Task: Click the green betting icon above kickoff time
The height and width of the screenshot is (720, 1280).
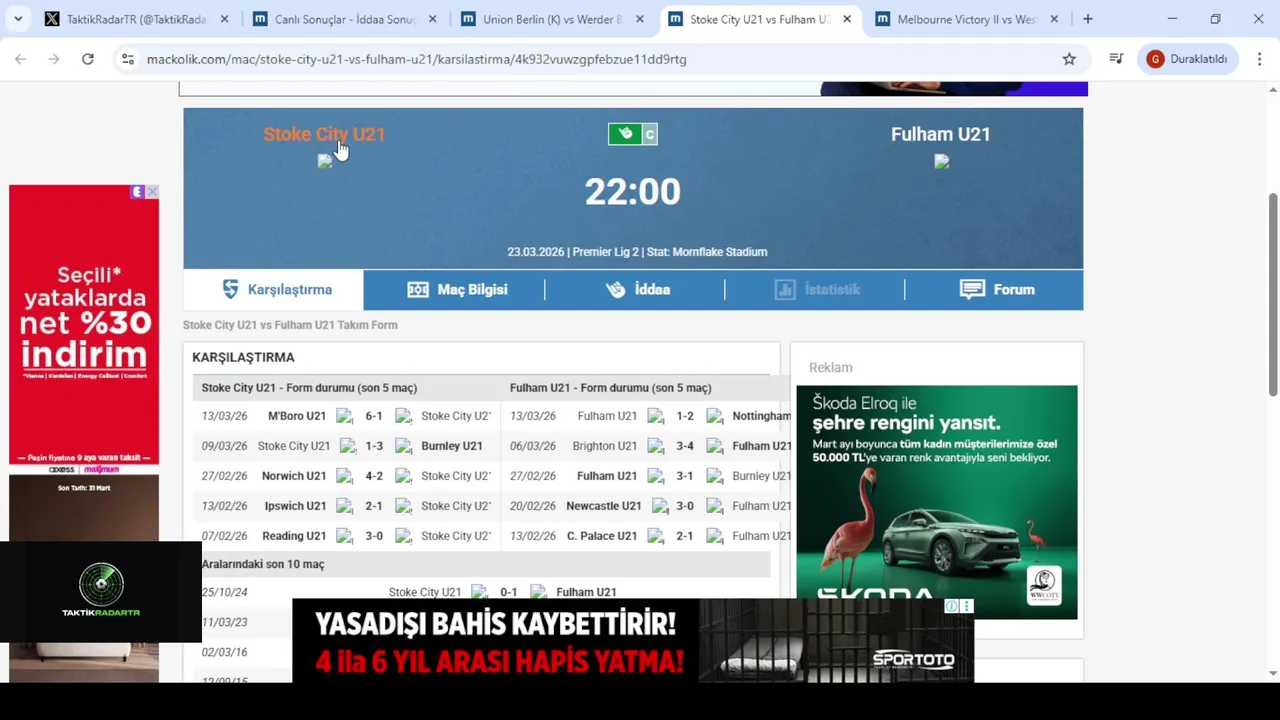Action: tap(625, 134)
